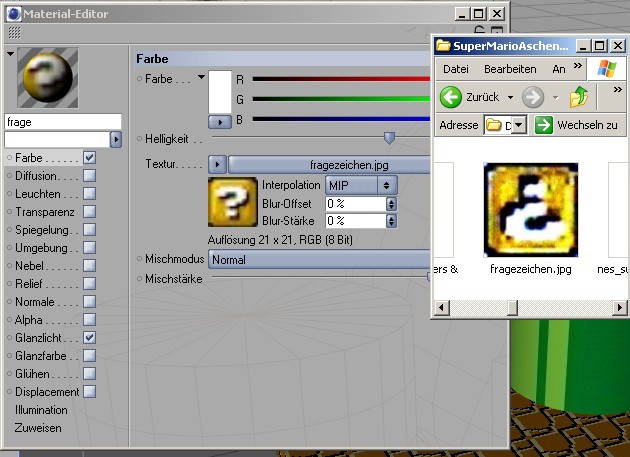Open the Bearbeiten menu in Explorer

coord(509,69)
